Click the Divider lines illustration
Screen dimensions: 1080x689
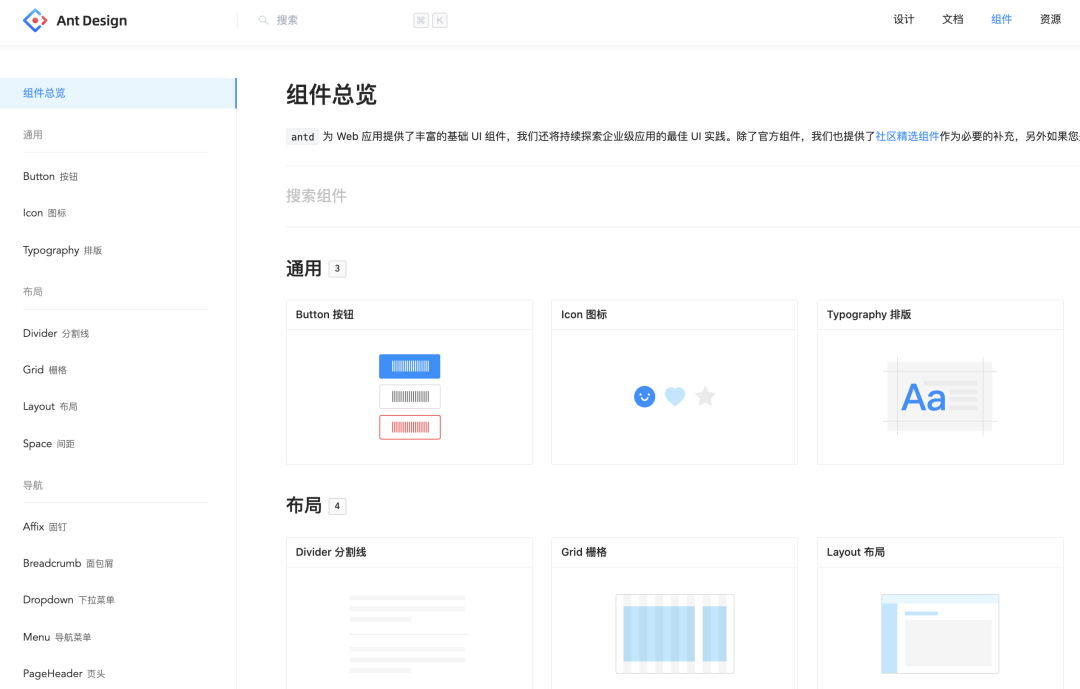click(408, 634)
